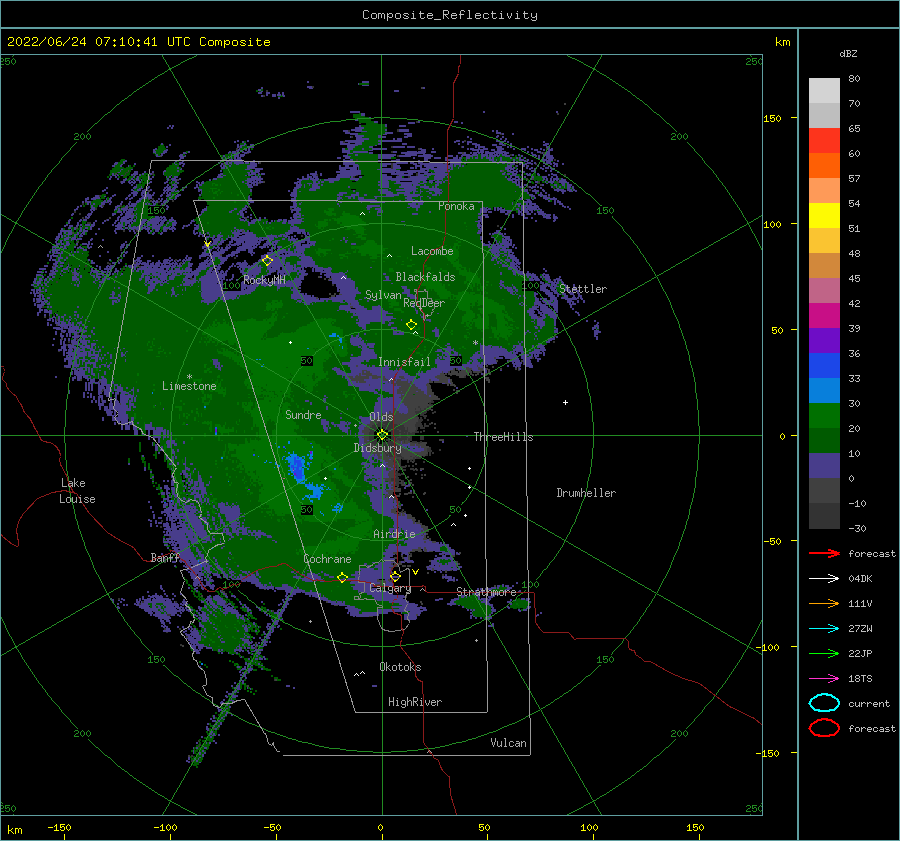Click the Lacombe city label
900x841 pixels.
(432, 251)
